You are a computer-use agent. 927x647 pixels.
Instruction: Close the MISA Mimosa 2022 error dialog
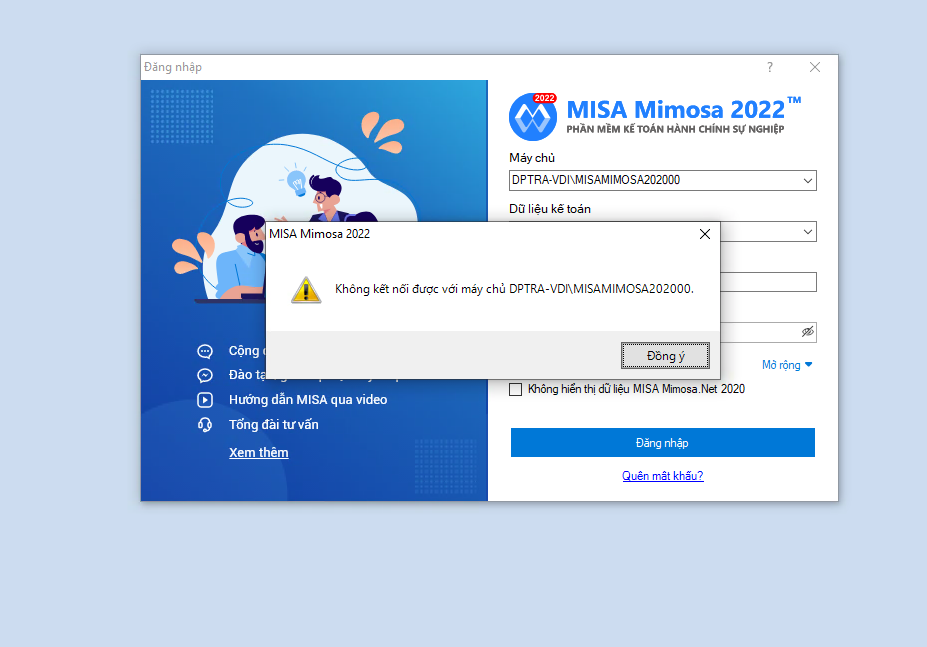tap(705, 234)
